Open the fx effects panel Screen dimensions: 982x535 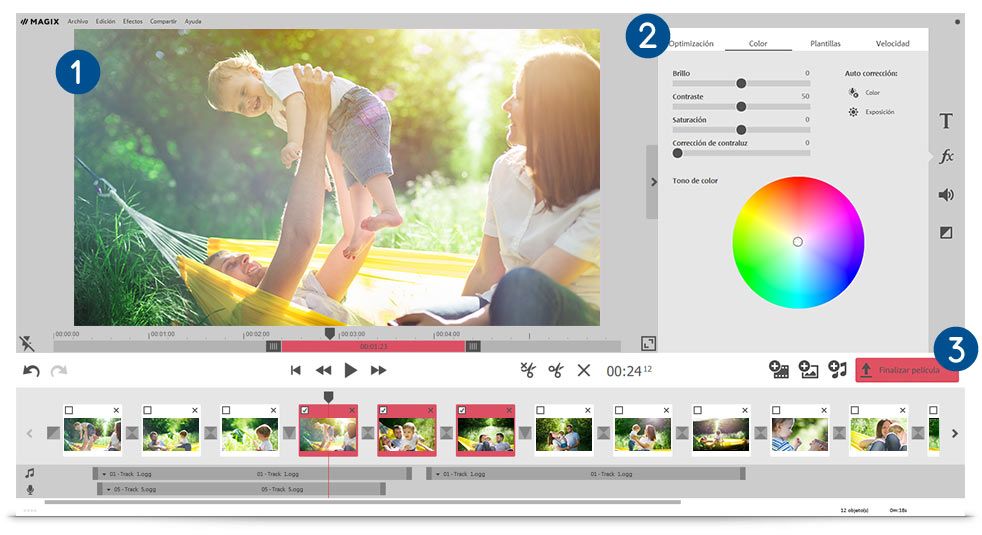[x=946, y=156]
